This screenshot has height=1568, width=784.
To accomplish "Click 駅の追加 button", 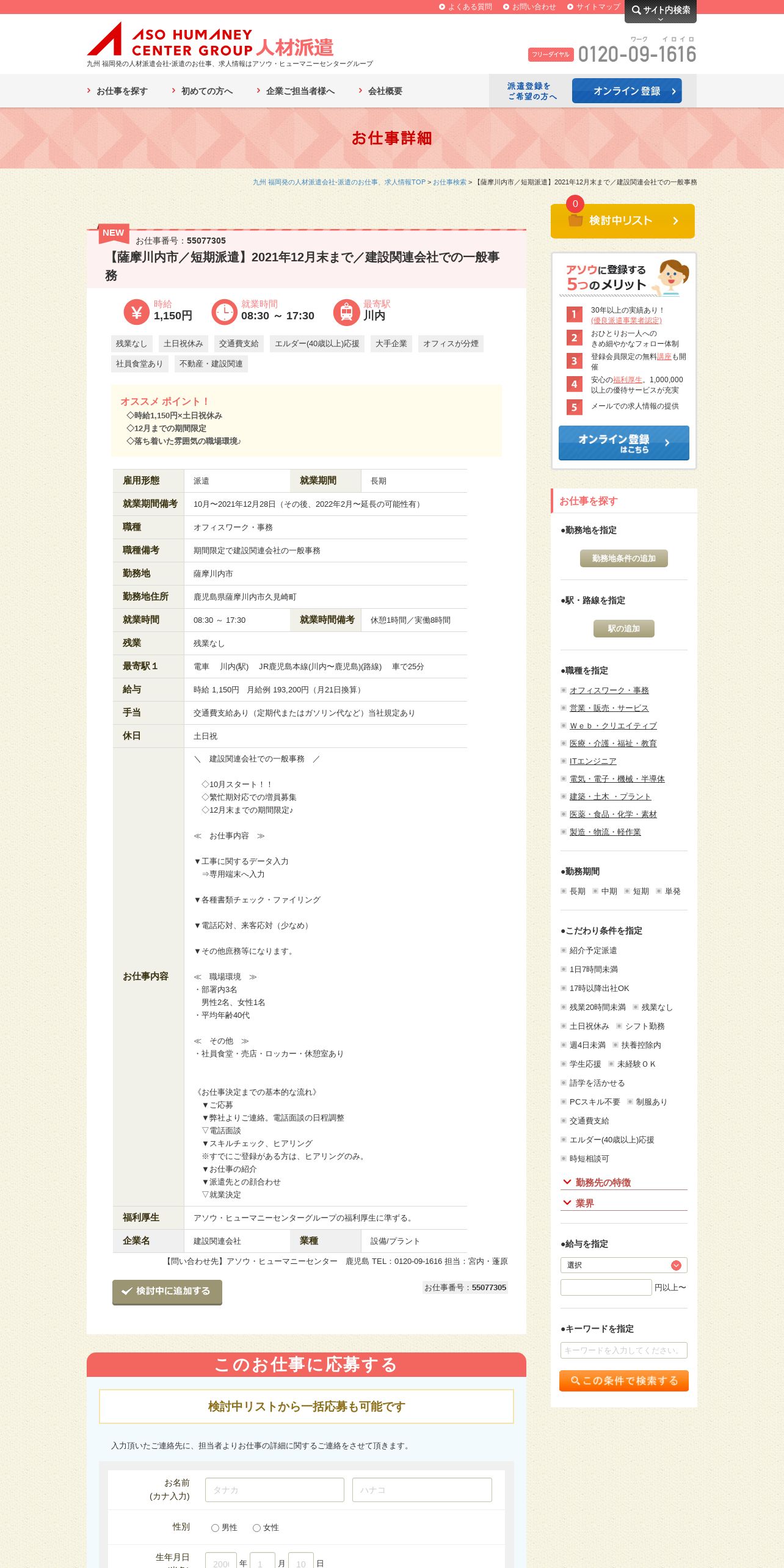I will 624,629.
